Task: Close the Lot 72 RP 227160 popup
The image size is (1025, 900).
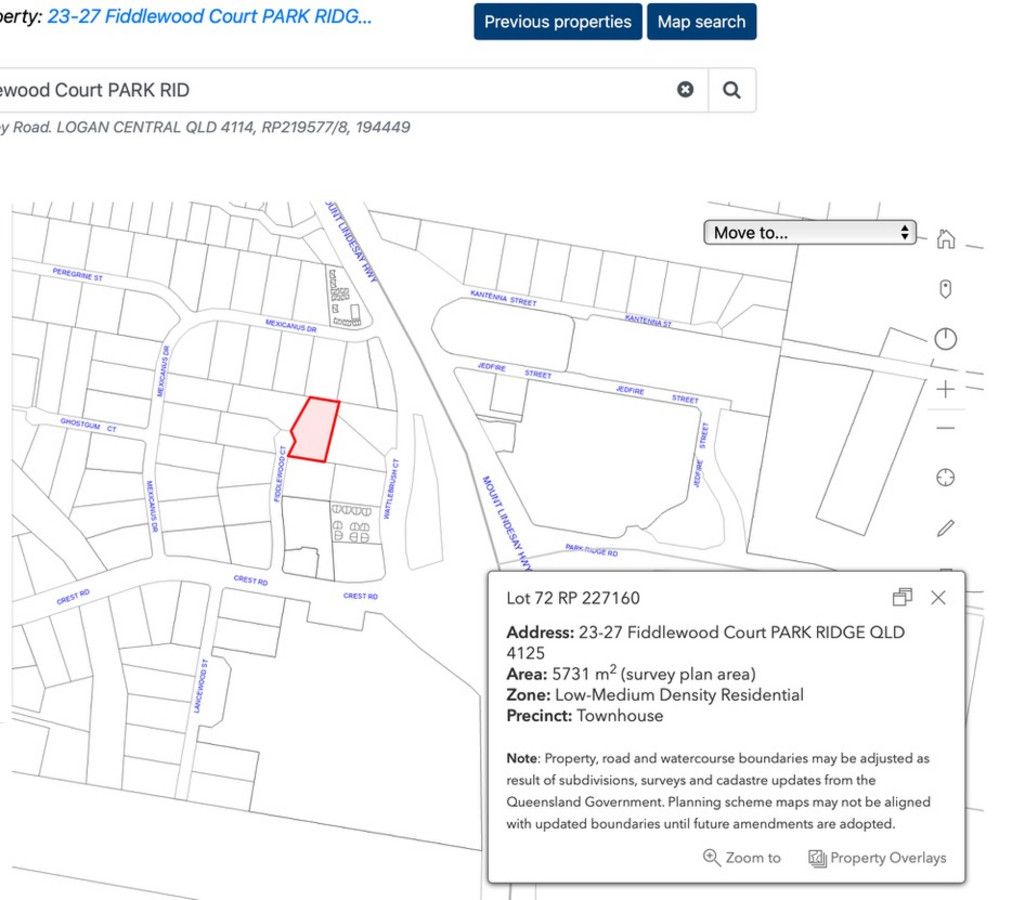Action: point(938,597)
